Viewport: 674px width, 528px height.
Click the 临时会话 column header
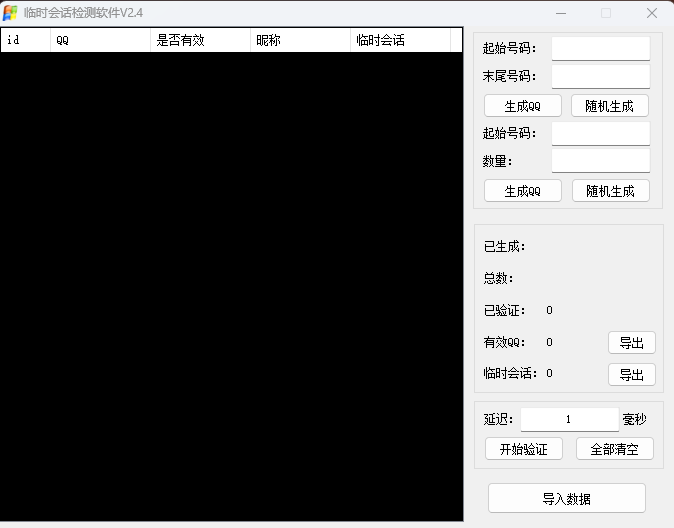400,40
